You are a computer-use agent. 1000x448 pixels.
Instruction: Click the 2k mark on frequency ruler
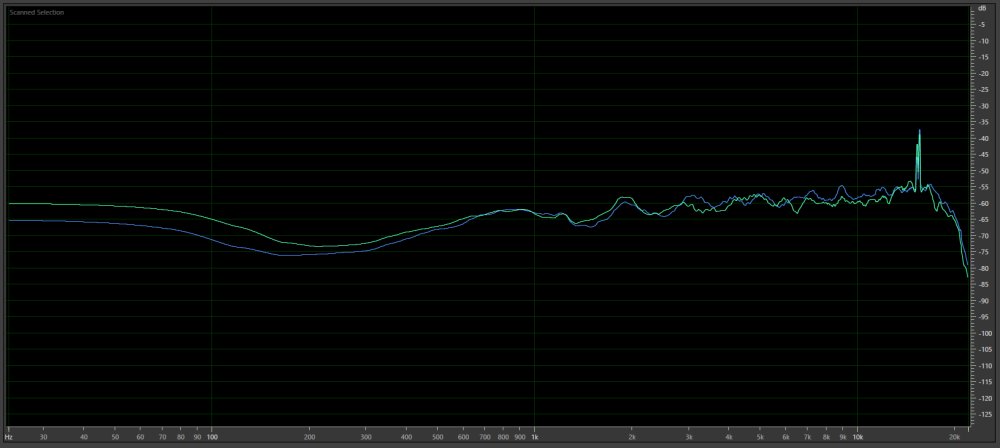pyautogui.click(x=632, y=437)
